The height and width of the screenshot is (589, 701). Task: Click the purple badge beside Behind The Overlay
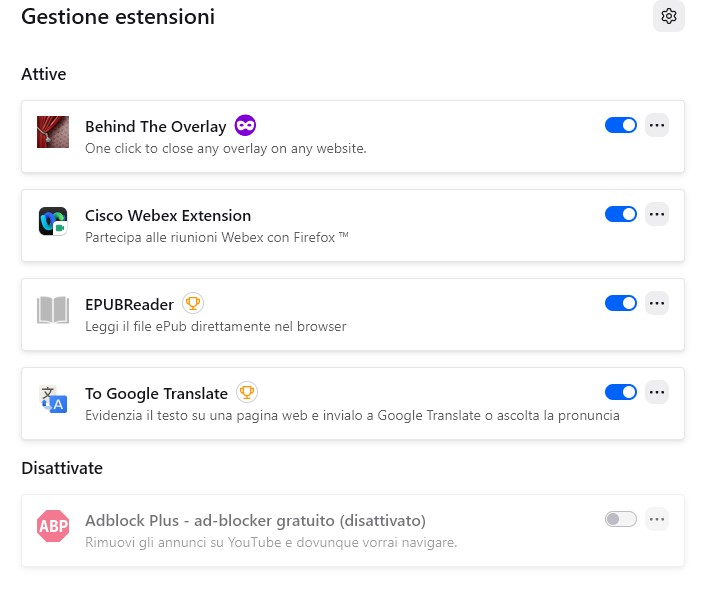pyautogui.click(x=245, y=126)
